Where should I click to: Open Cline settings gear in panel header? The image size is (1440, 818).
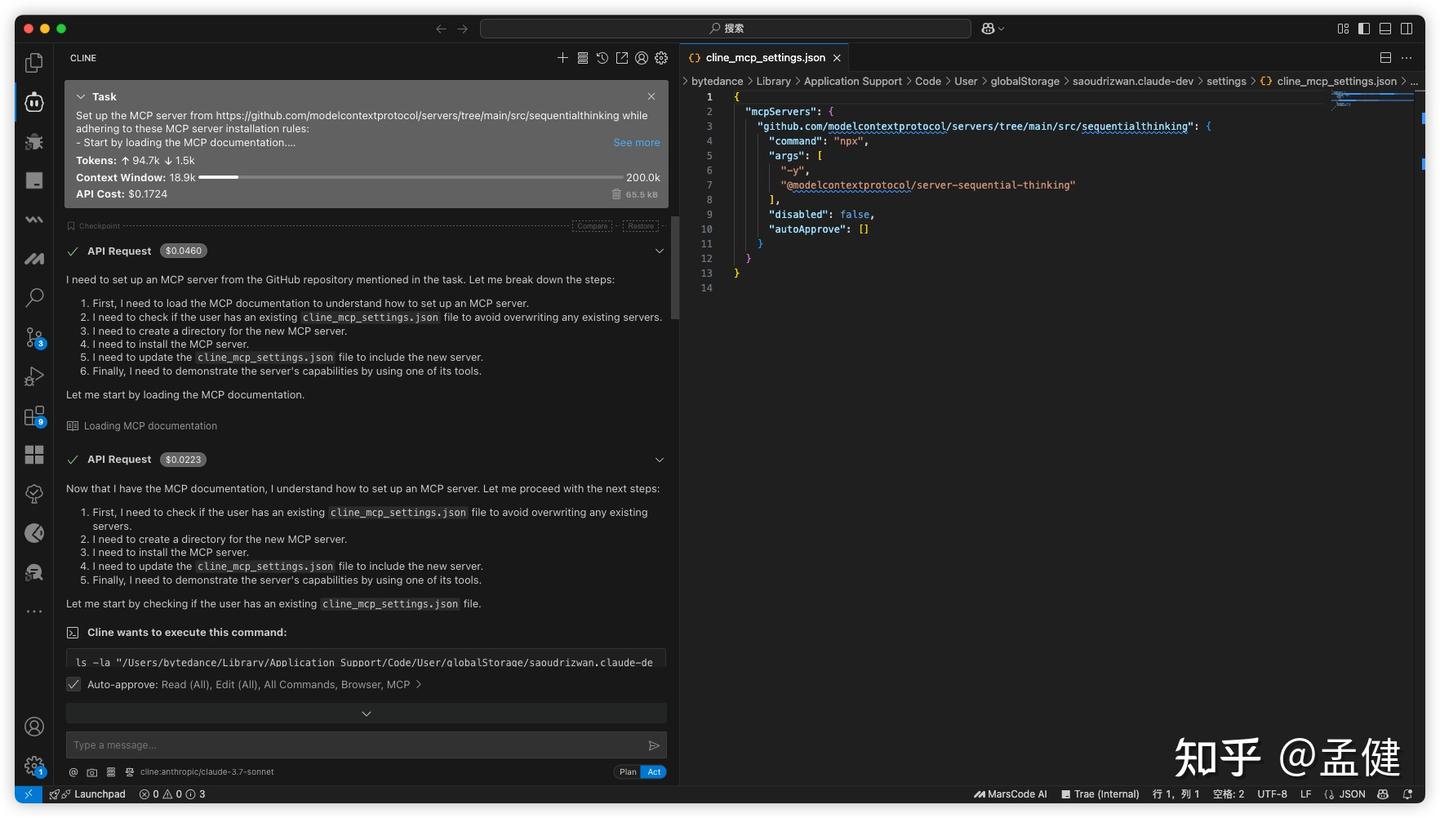(661, 58)
